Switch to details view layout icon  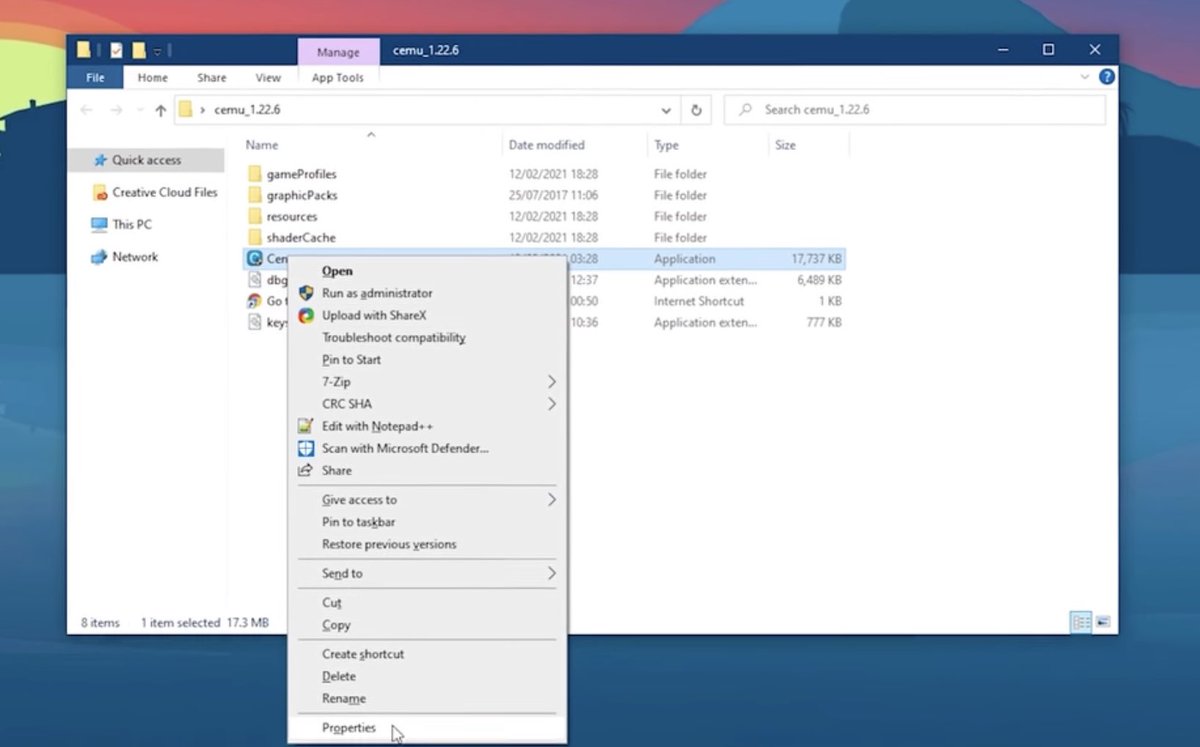click(1081, 622)
